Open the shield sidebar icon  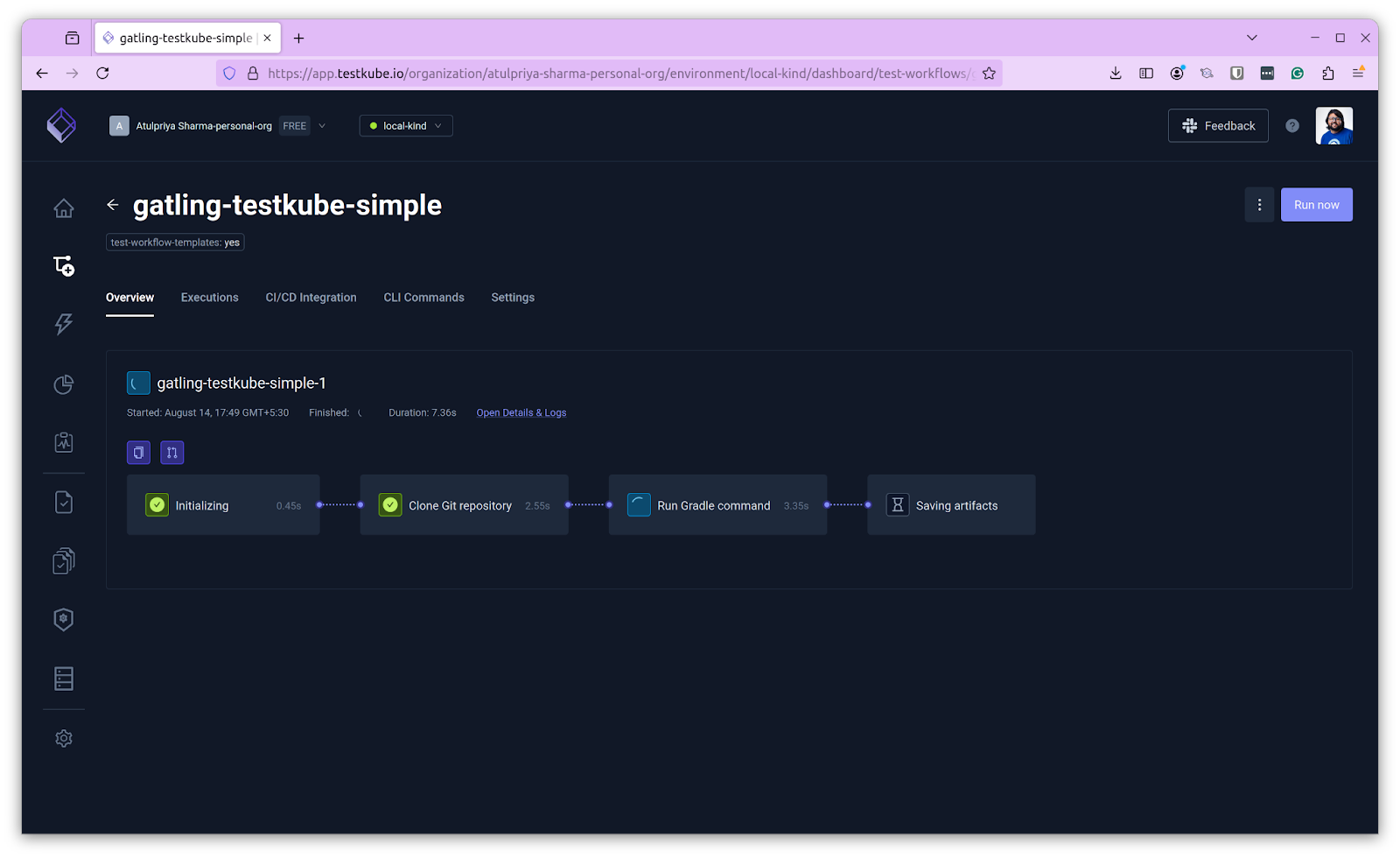(x=64, y=619)
